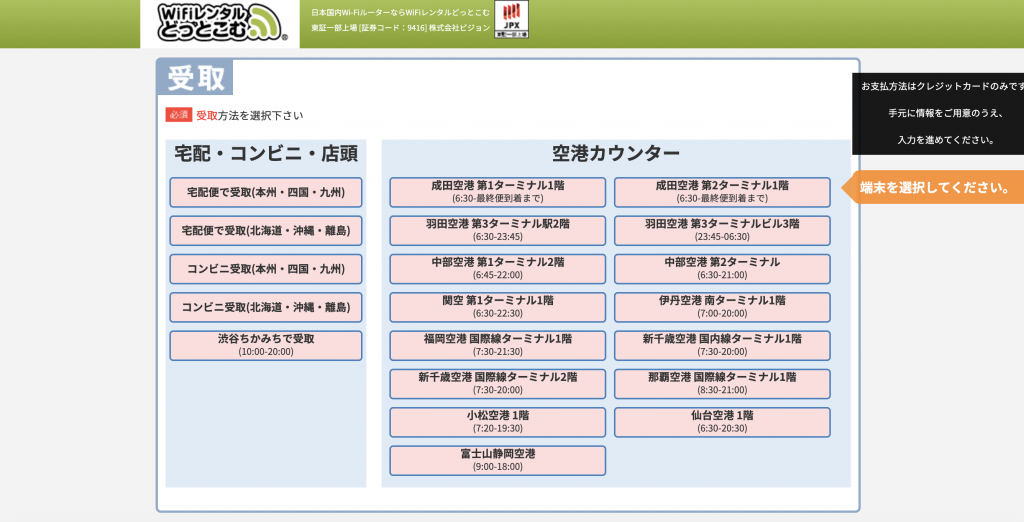The width and height of the screenshot is (1024, 522).
Task: Choose 羽田空港 第3ターミナル駅2階
Action: 497,230
